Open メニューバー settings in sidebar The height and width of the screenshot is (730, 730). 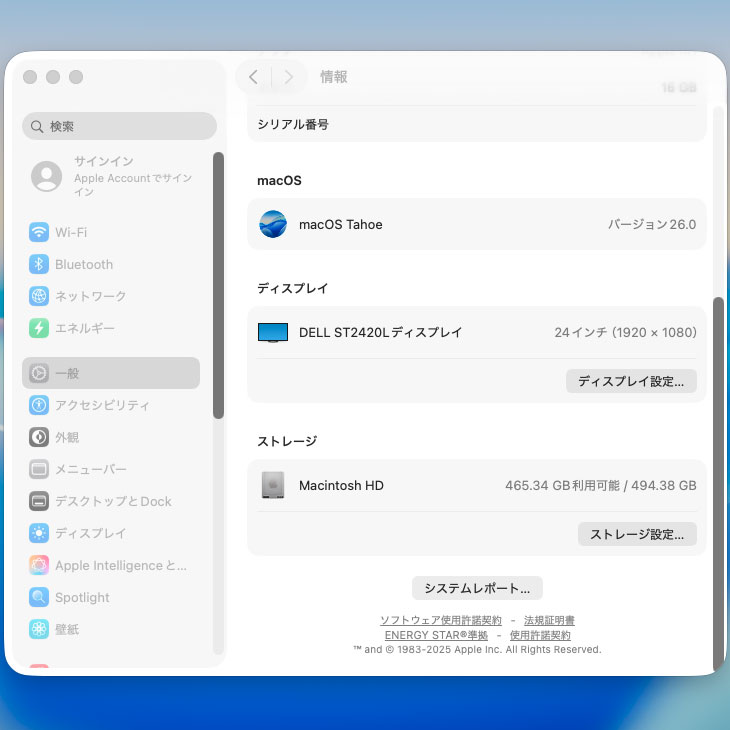point(90,469)
